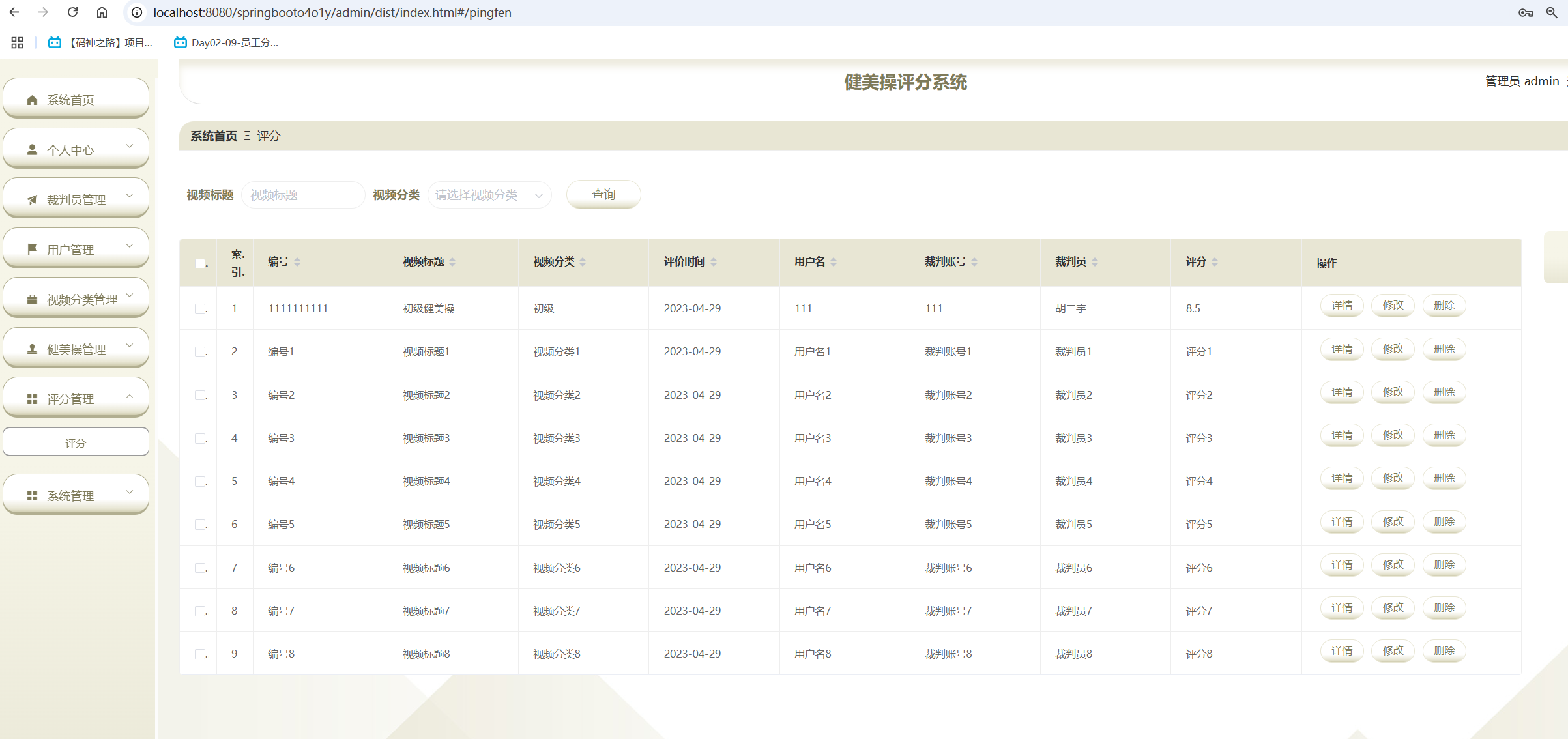
Task: Sort by 编号 column arrows
Action: coord(297,262)
